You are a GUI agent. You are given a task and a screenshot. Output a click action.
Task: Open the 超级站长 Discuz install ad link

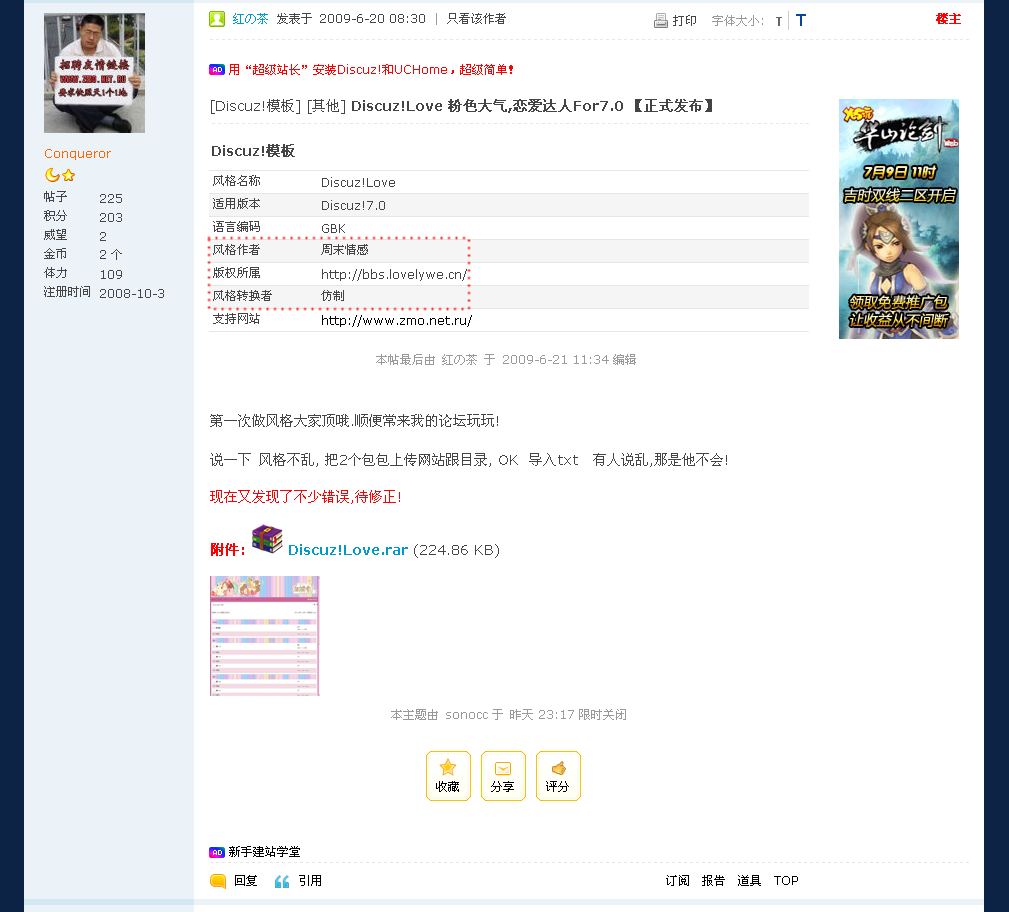coord(371,70)
